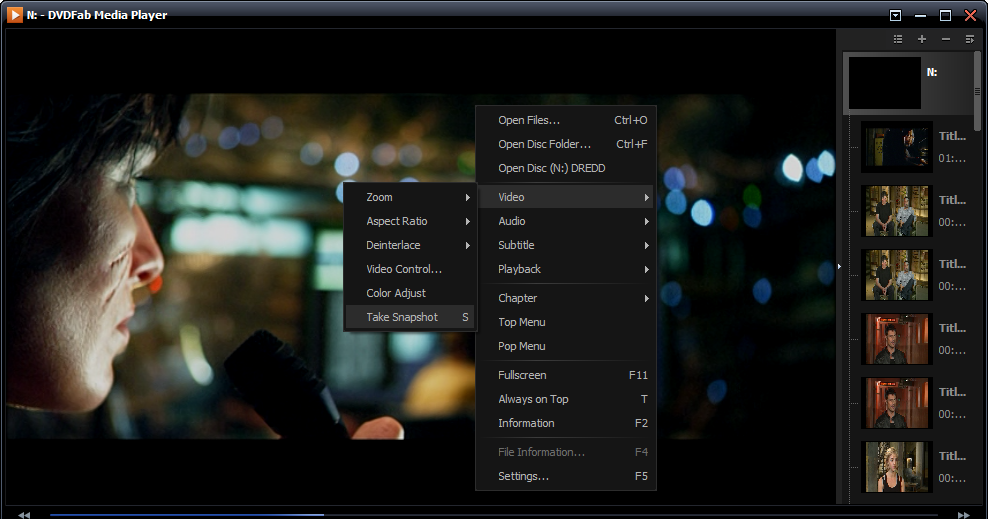Expand the Audio submenu
Screen dimensions: 988x519
566,221
